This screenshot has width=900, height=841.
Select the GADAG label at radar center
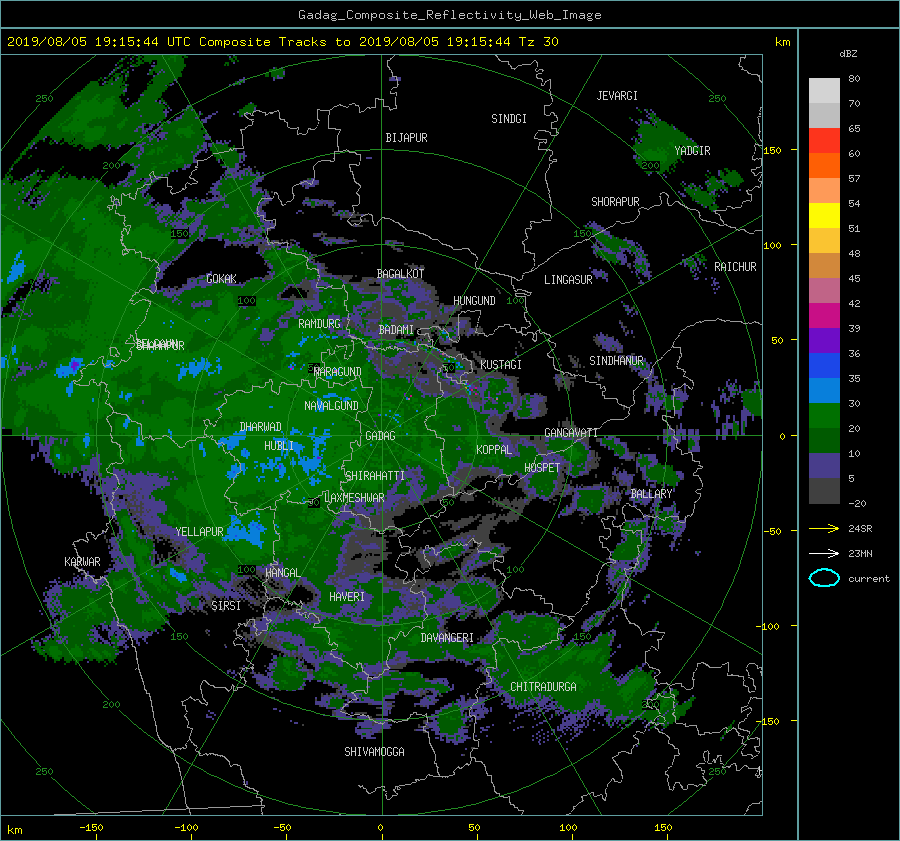(380, 436)
